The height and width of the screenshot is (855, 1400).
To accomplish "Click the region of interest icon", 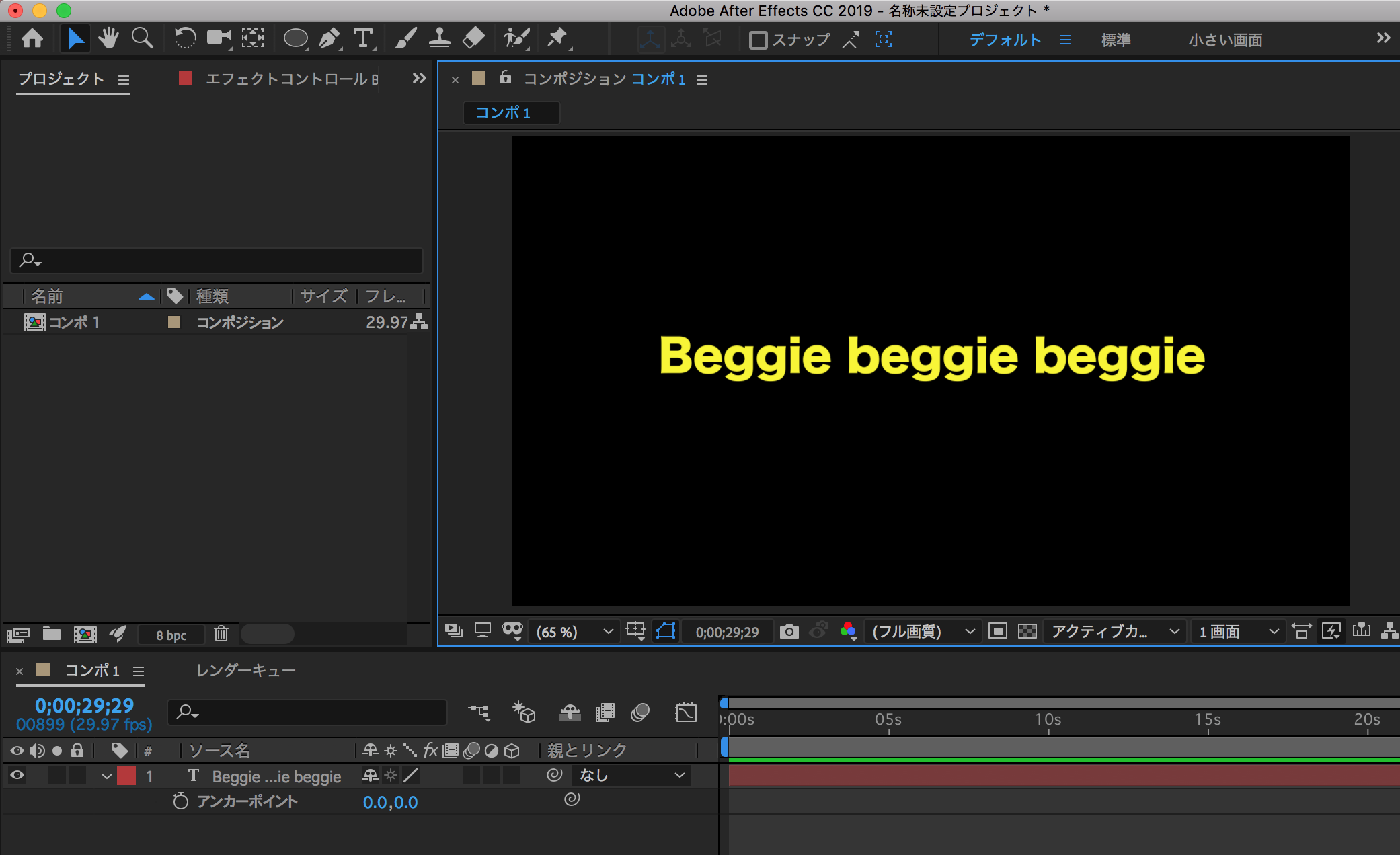I will [x=997, y=631].
